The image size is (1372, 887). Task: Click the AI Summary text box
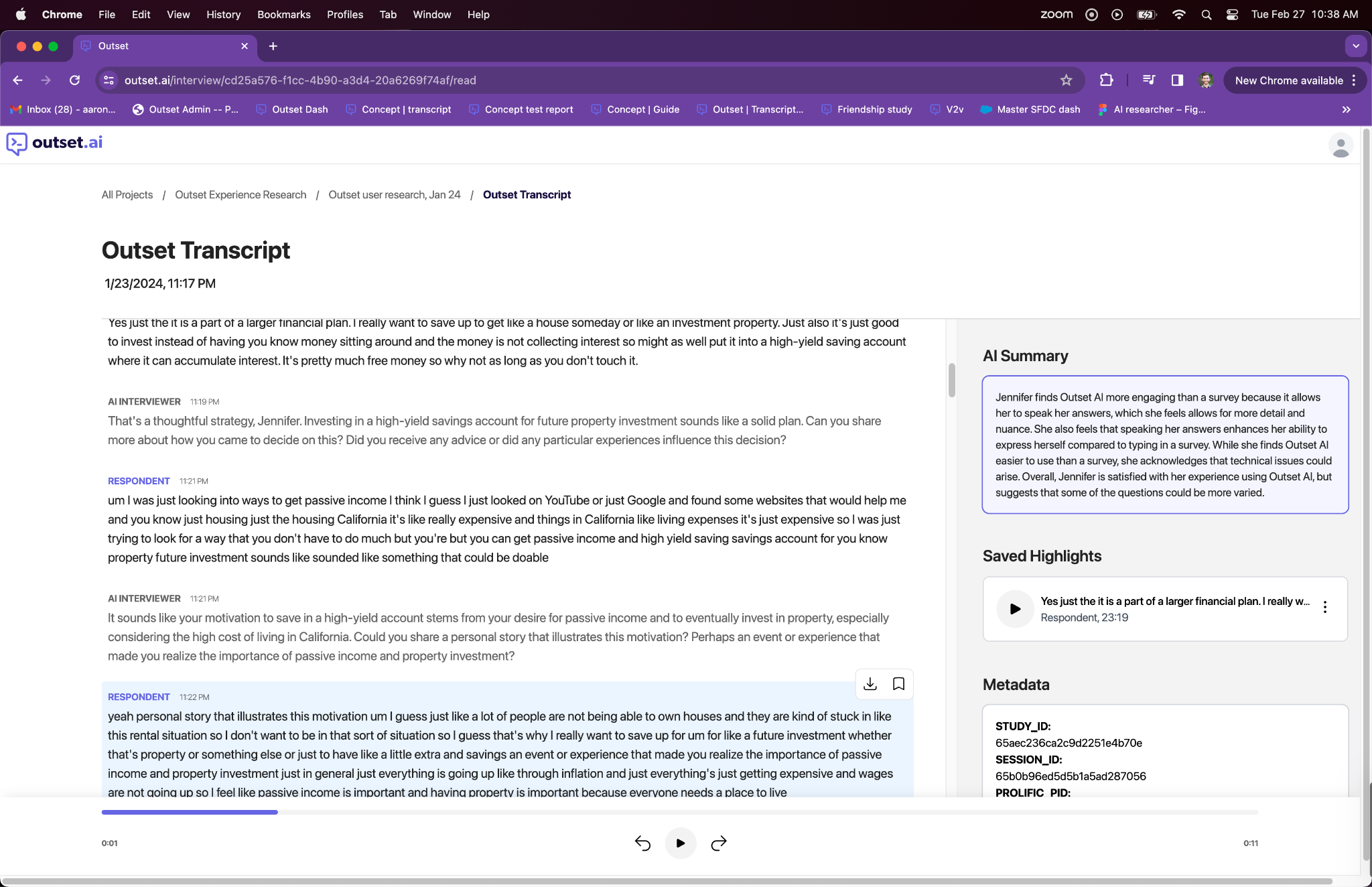pos(1165,445)
